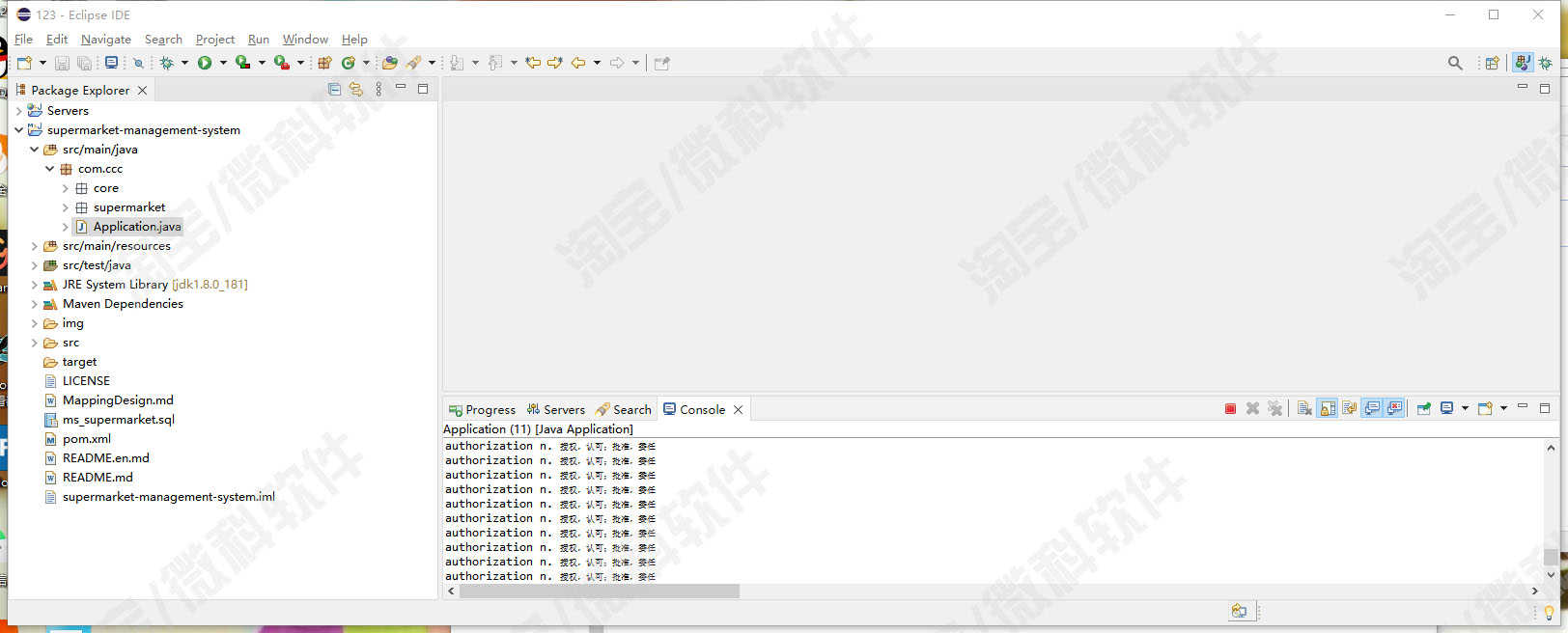
Task: Click the Open Console icon
Action: click(1485, 409)
